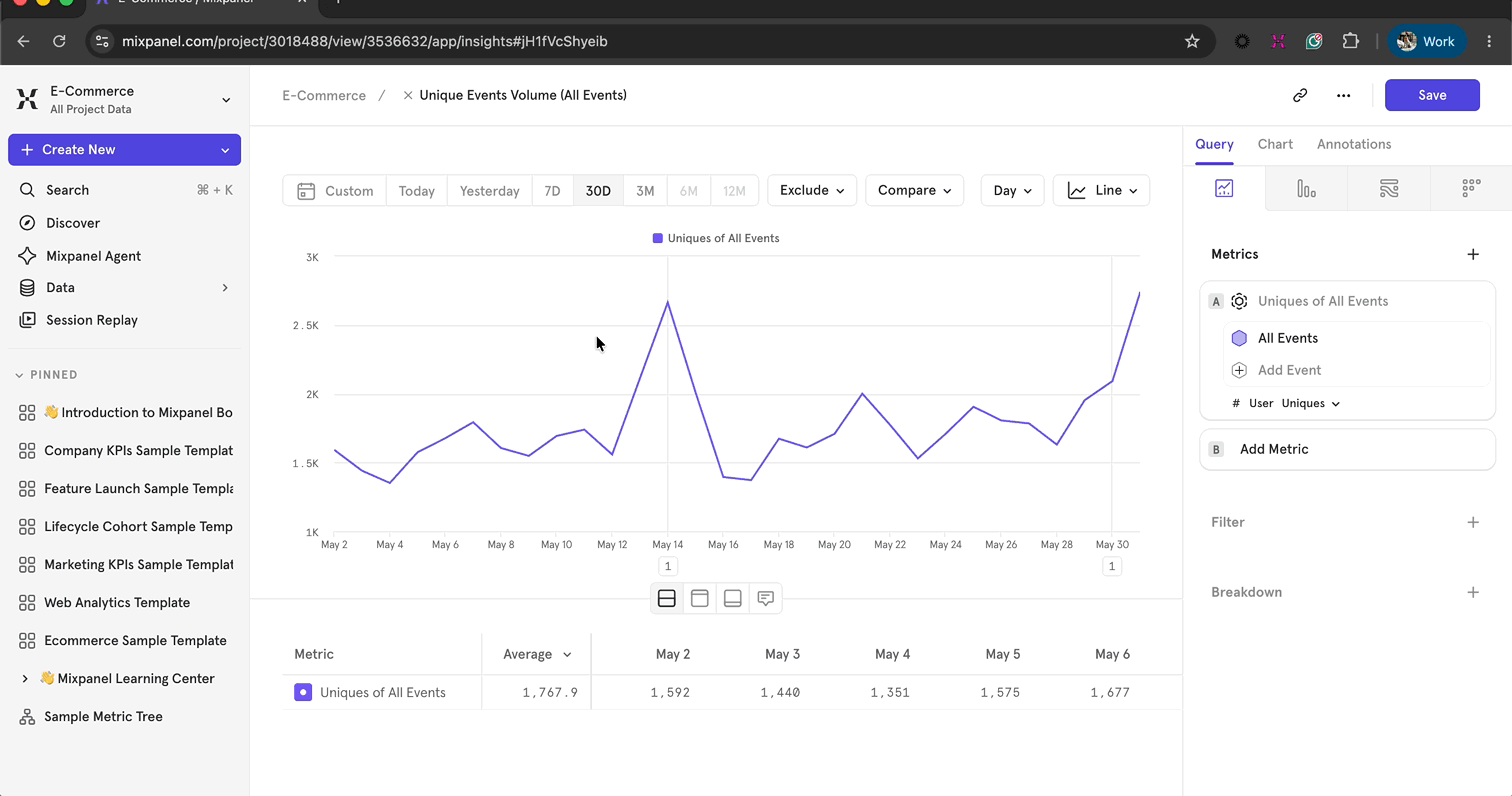Click the May 30 annotation marker
This screenshot has width=1512, height=796.
(x=1111, y=566)
